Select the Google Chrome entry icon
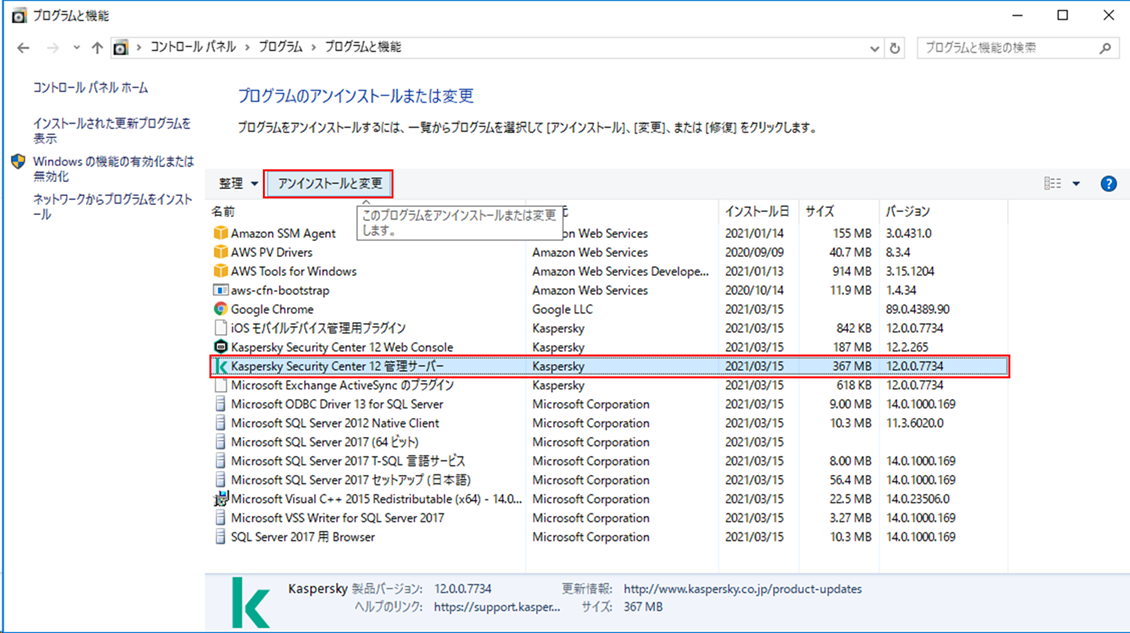Viewport: 1130px width, 633px height. point(219,309)
